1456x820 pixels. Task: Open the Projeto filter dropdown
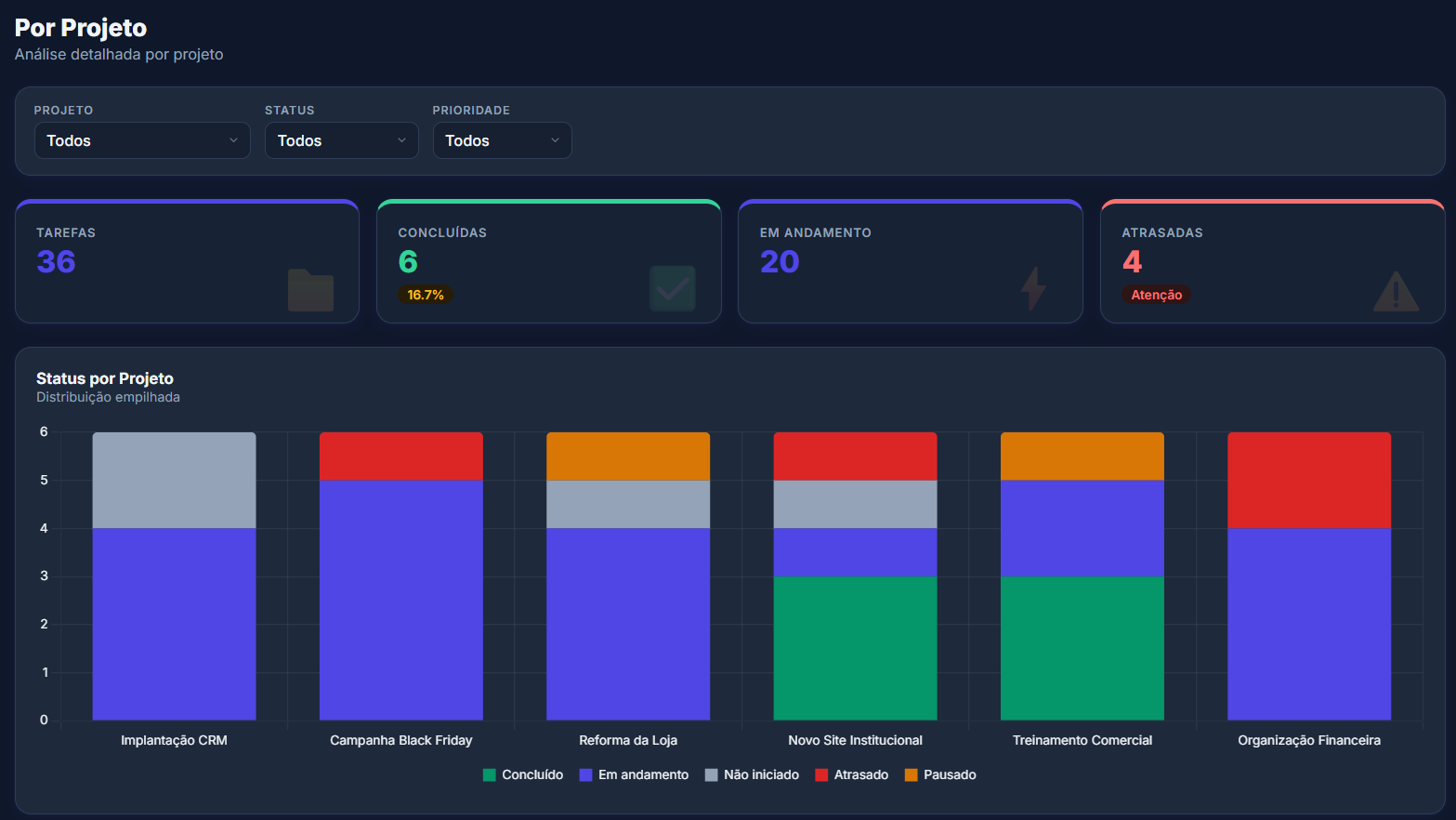pyautogui.click(x=142, y=140)
